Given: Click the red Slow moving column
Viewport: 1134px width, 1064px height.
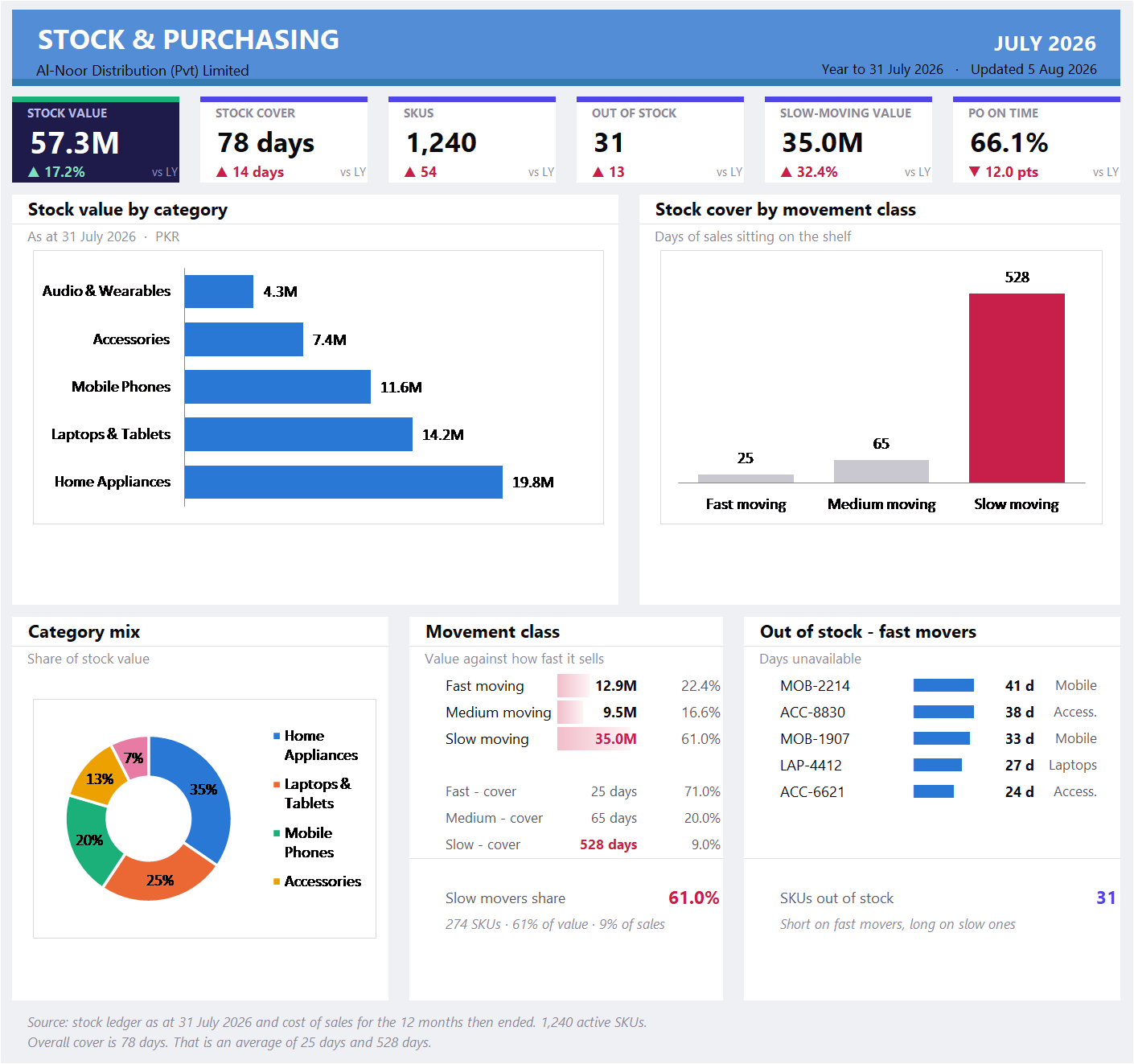Looking at the screenshot, I should click(1017, 388).
